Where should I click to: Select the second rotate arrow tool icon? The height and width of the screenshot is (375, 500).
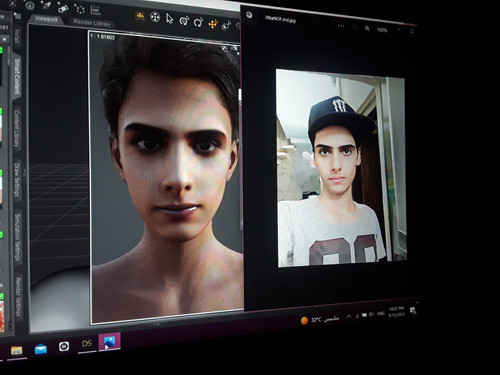(x=199, y=22)
